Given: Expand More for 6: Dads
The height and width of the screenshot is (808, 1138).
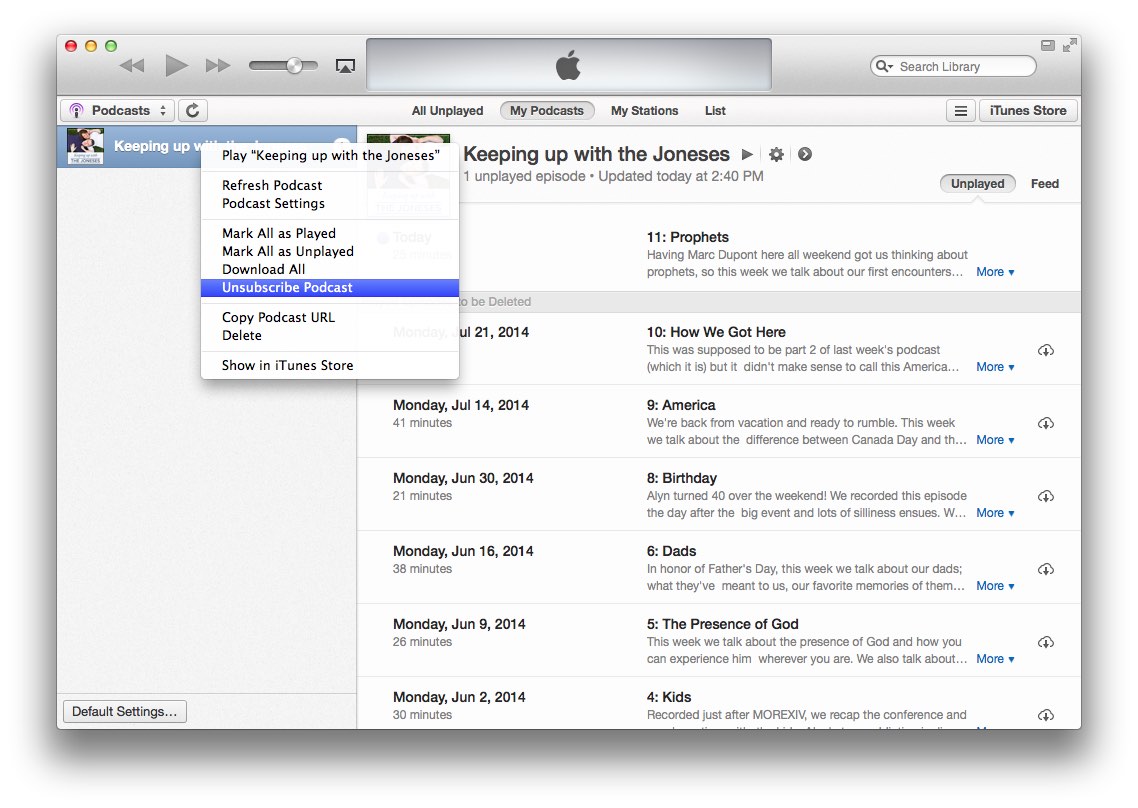Looking at the screenshot, I should point(995,586).
